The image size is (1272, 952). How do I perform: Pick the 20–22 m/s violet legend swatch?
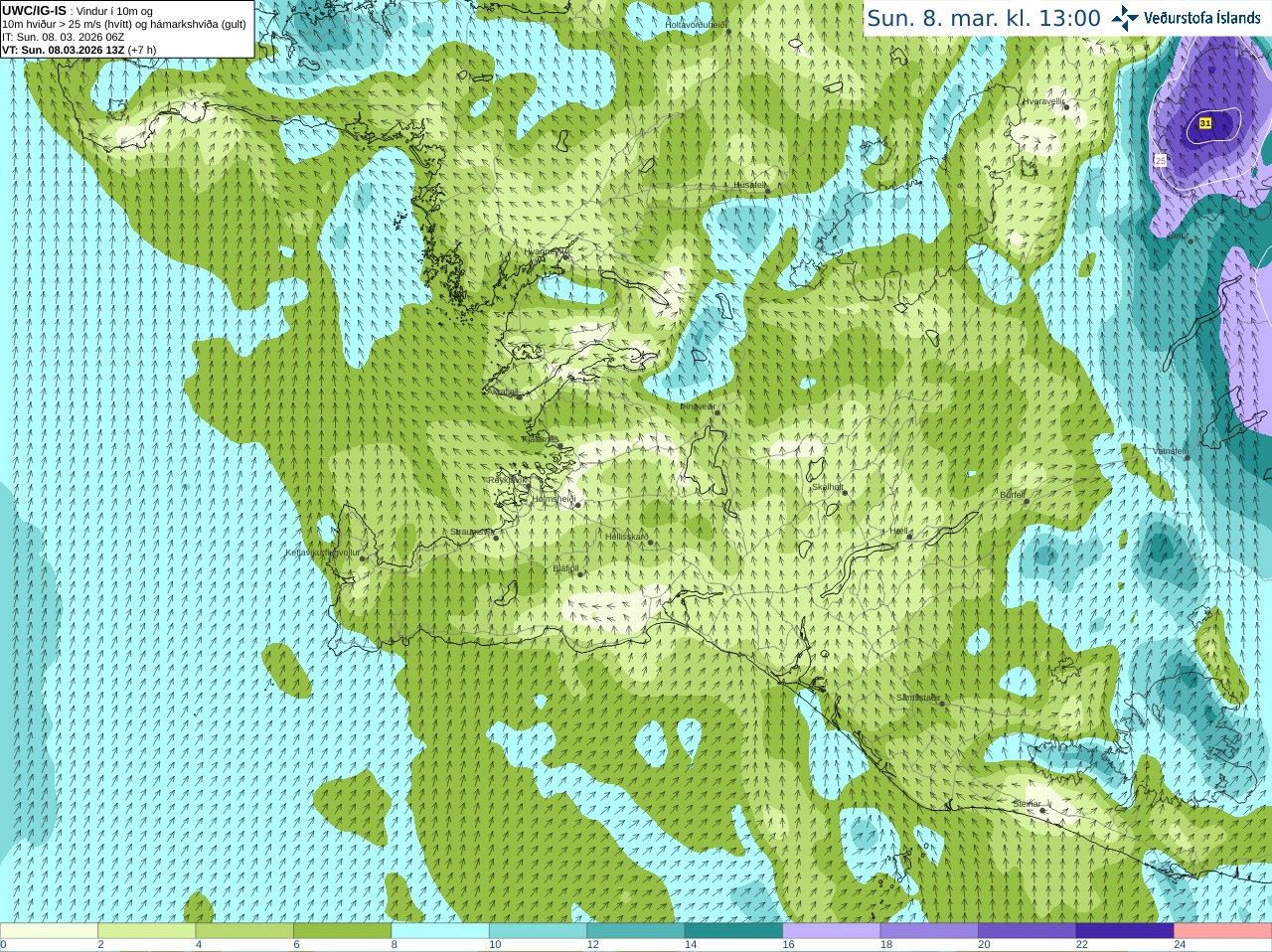[x=1028, y=931]
